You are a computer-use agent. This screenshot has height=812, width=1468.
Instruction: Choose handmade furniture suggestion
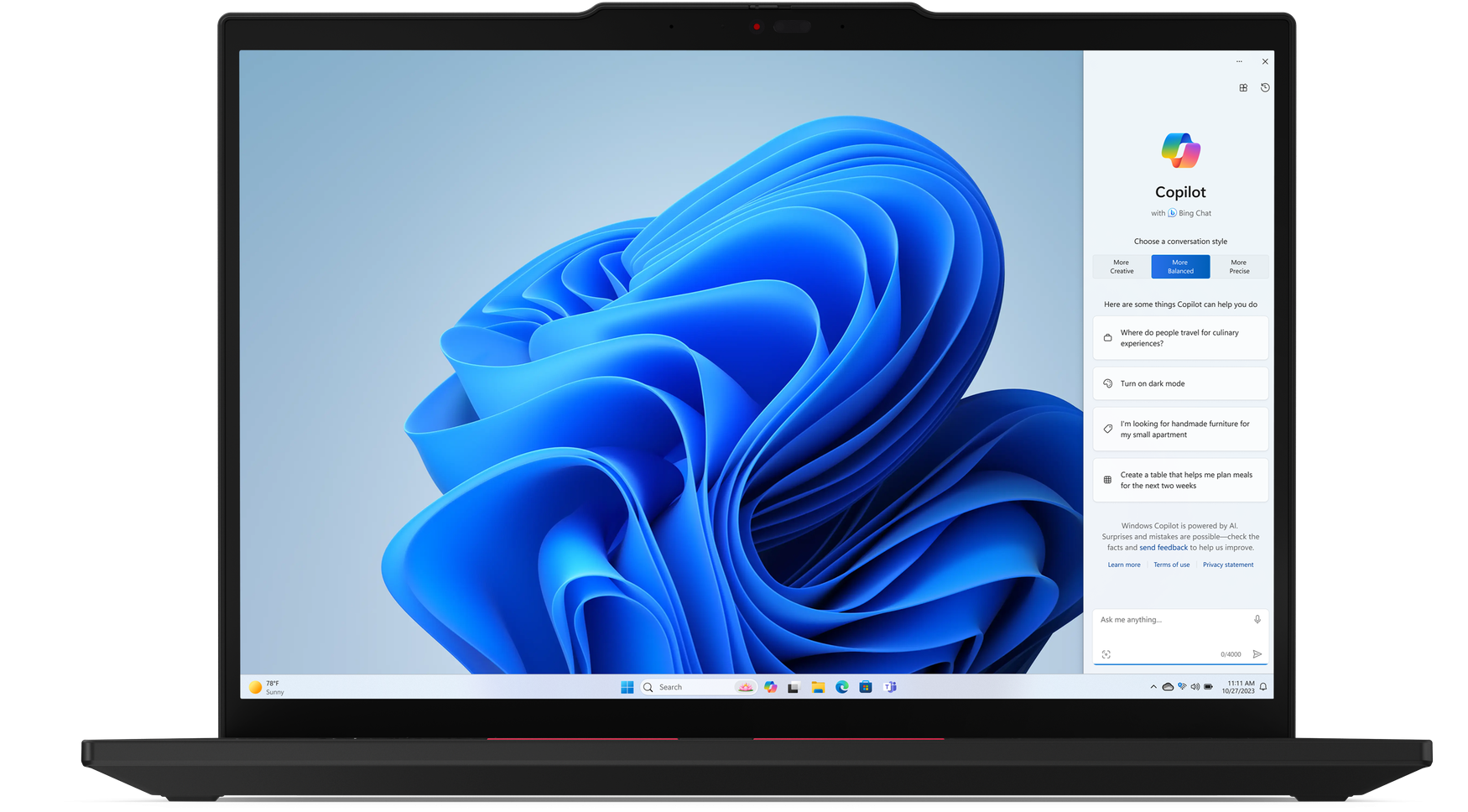click(x=1180, y=429)
